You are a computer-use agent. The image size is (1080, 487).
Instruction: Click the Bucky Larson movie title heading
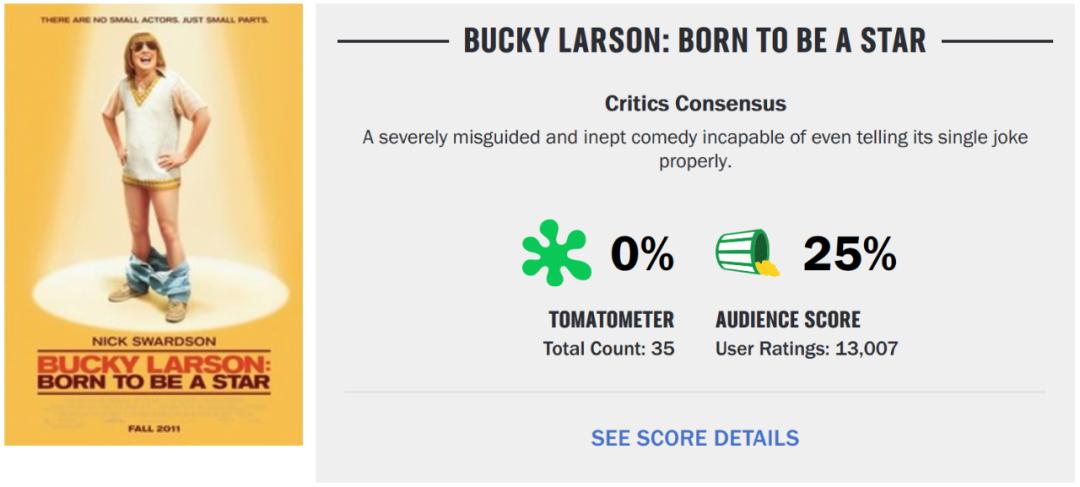coord(695,41)
